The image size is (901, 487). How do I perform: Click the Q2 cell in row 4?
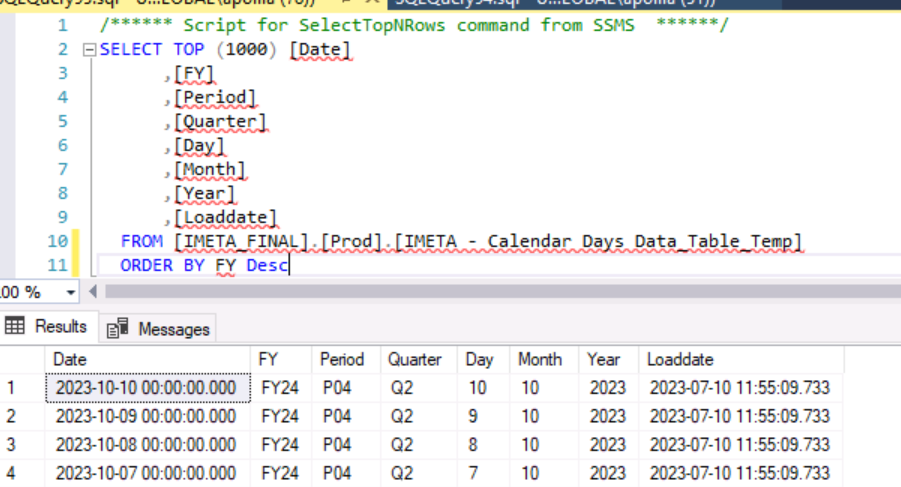[x=402, y=472]
